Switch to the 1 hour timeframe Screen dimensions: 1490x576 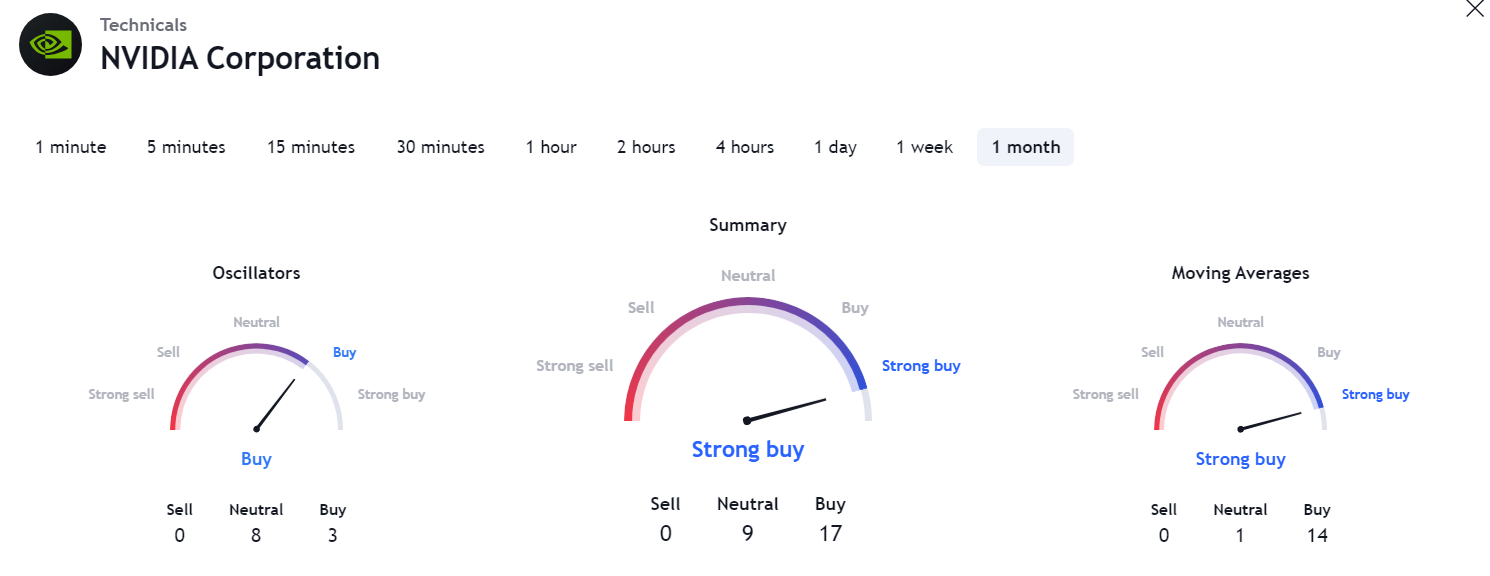tap(551, 147)
